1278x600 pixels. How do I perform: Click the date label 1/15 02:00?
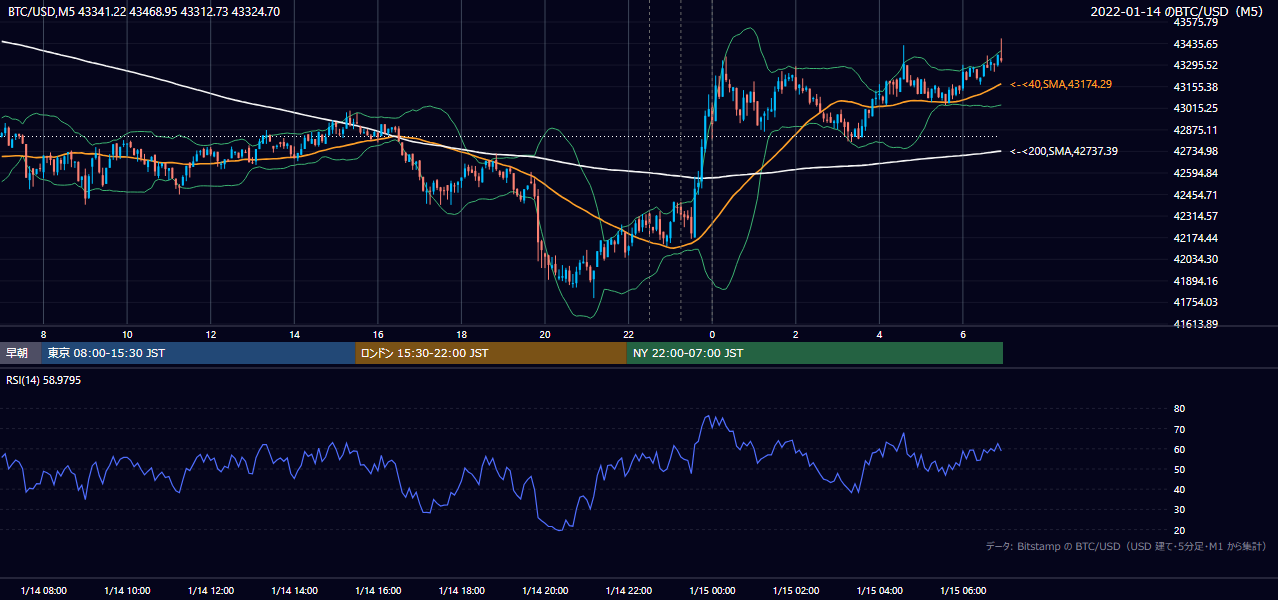[x=796, y=590]
